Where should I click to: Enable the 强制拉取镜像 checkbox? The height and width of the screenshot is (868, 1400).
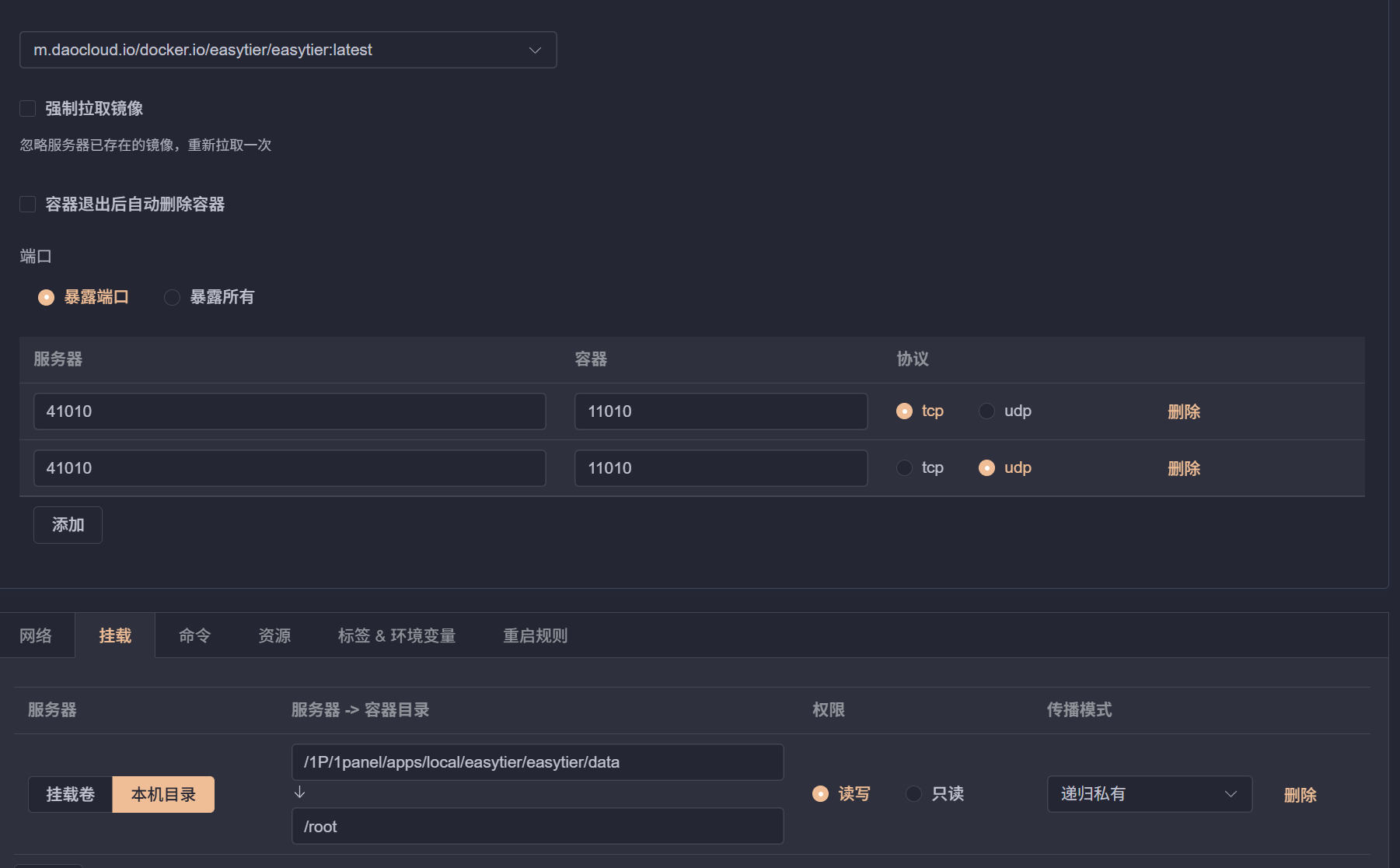click(28, 109)
